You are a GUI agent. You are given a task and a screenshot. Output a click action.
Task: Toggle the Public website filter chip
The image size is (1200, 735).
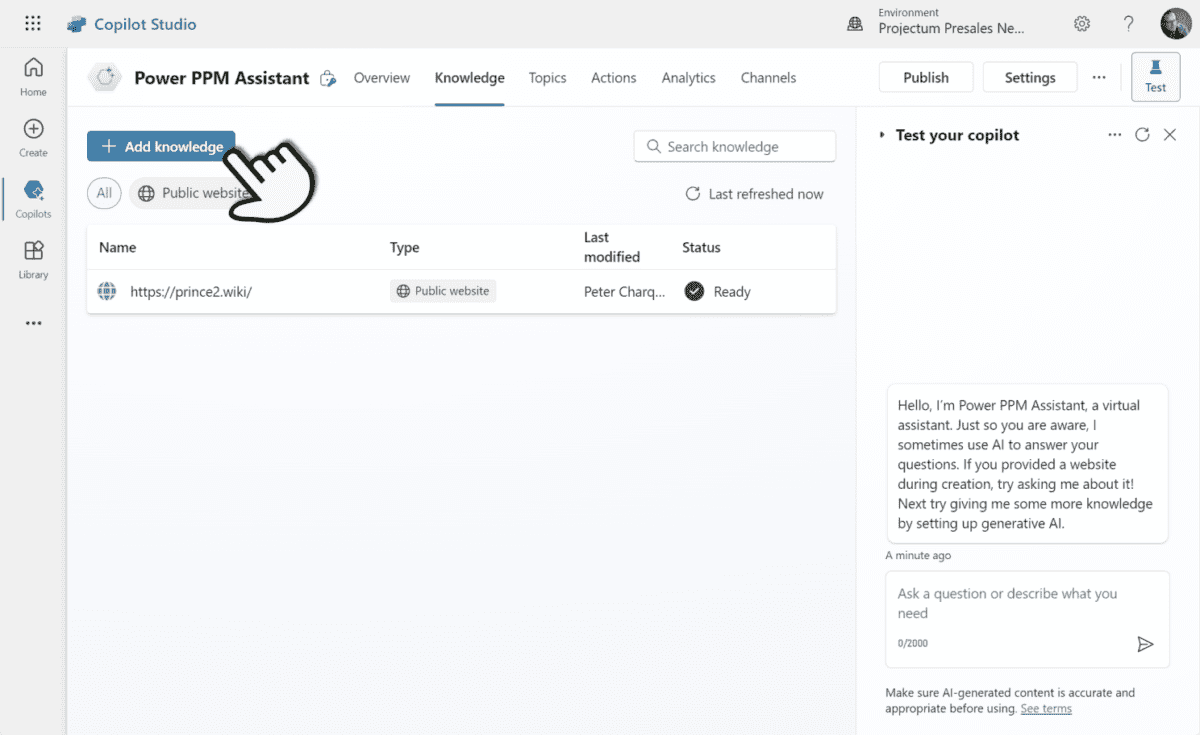pyautogui.click(x=190, y=193)
